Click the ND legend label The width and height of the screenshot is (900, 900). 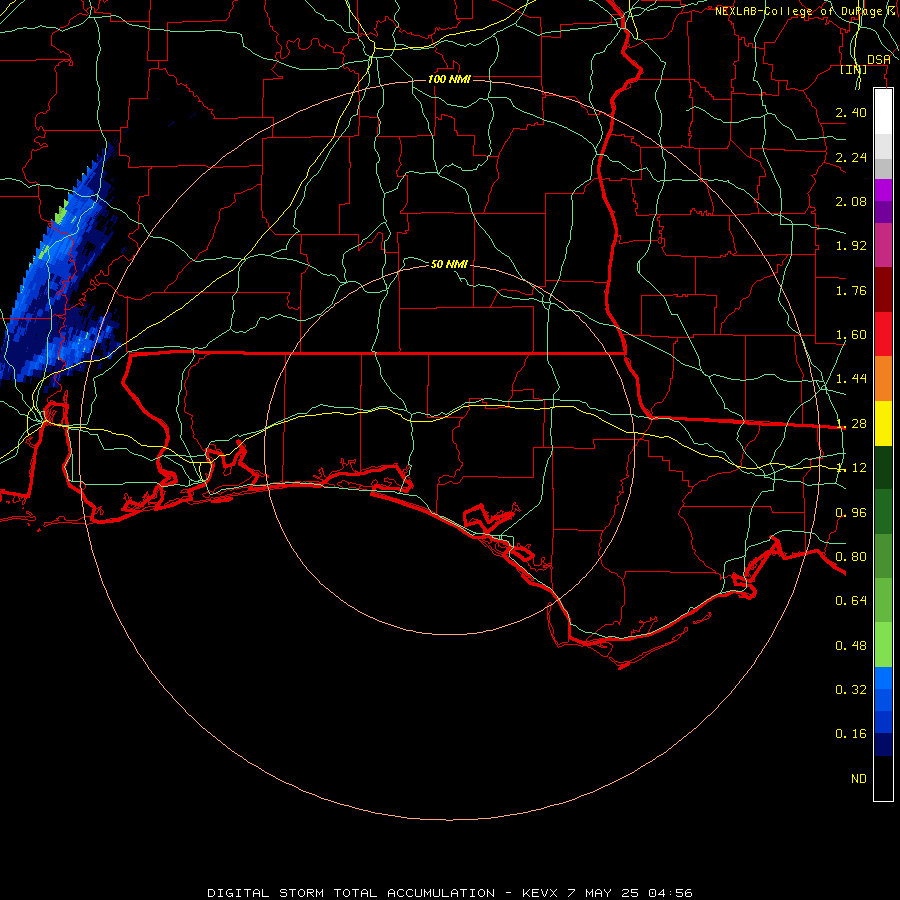point(859,779)
